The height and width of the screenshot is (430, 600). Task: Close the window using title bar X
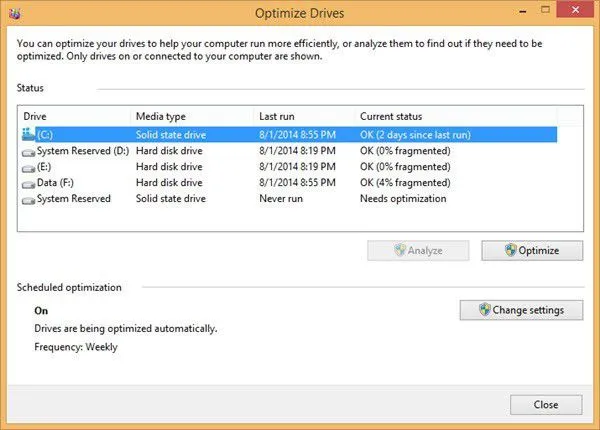pos(577,14)
